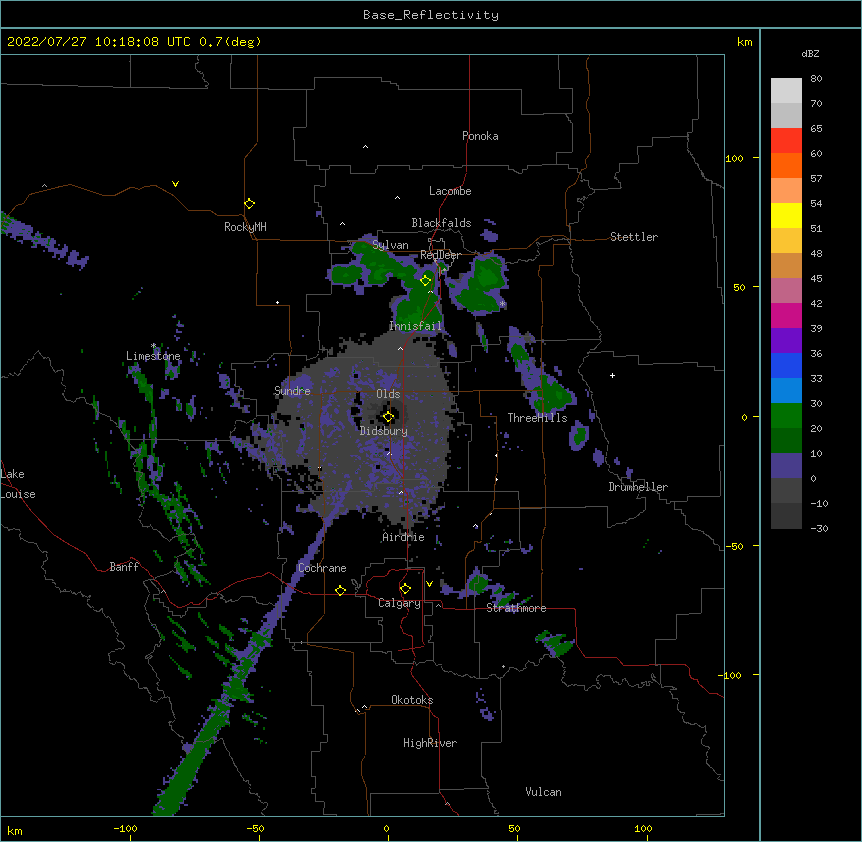Click the yellow marker south of RedDeer

(x=425, y=281)
